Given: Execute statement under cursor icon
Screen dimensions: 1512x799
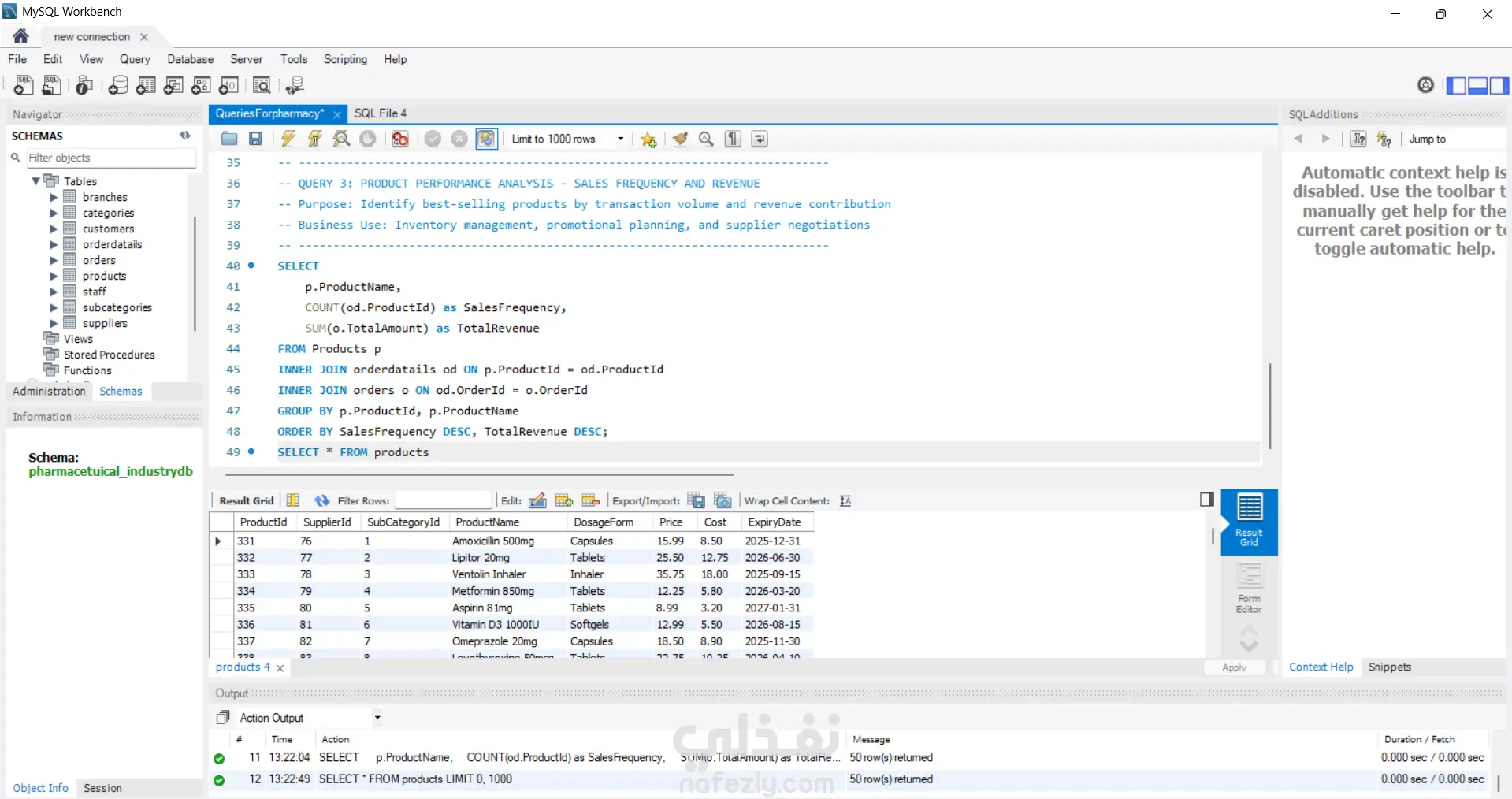Looking at the screenshot, I should pos(315,139).
